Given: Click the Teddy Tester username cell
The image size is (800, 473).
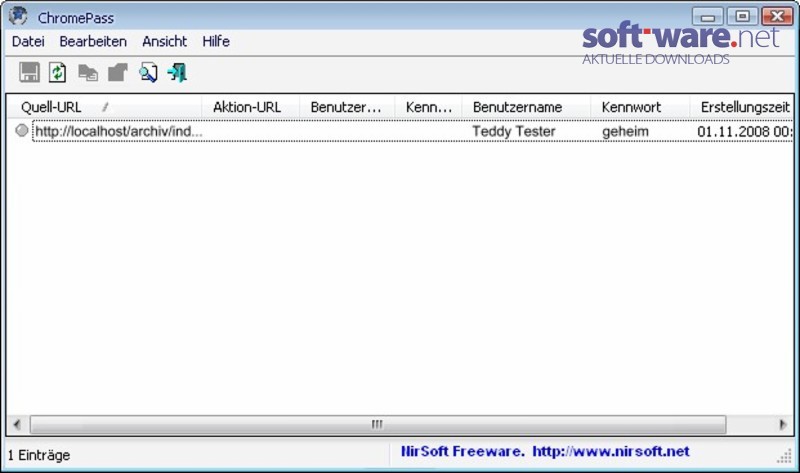Looking at the screenshot, I should [x=514, y=131].
